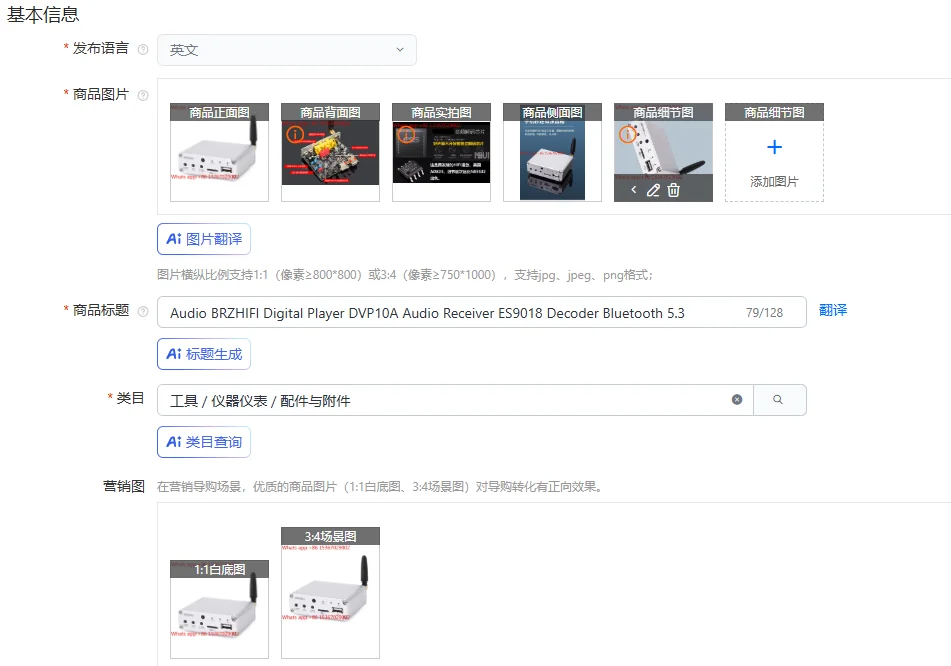The image size is (951, 666).
Task: Click the warning icon on 商品背面图
Action: [295, 134]
